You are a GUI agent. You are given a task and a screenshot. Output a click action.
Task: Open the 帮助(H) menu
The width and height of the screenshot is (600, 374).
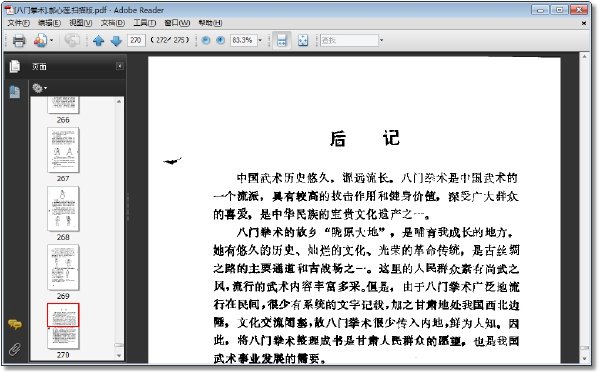210,23
